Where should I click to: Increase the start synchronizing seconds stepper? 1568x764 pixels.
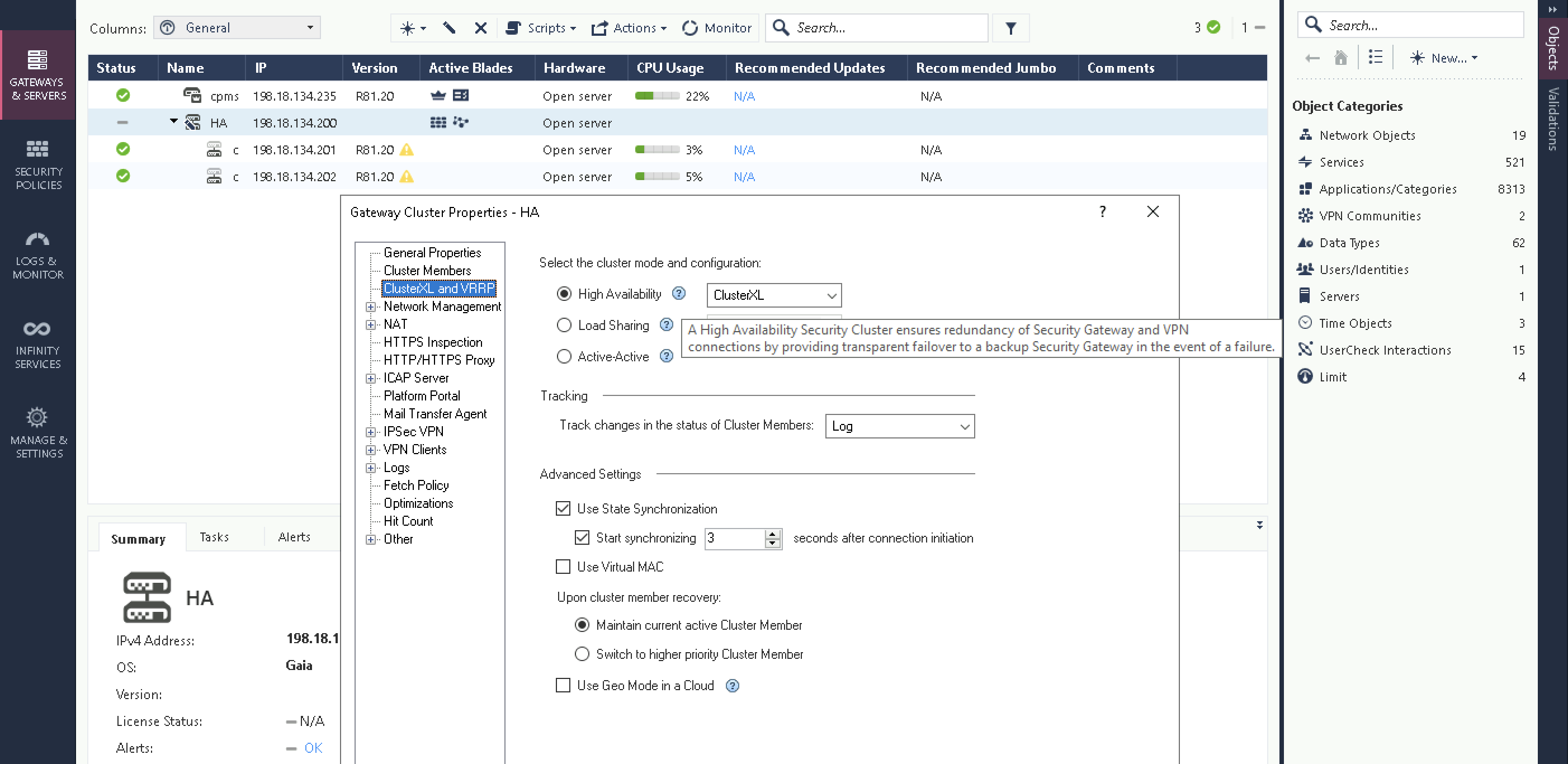(772, 534)
